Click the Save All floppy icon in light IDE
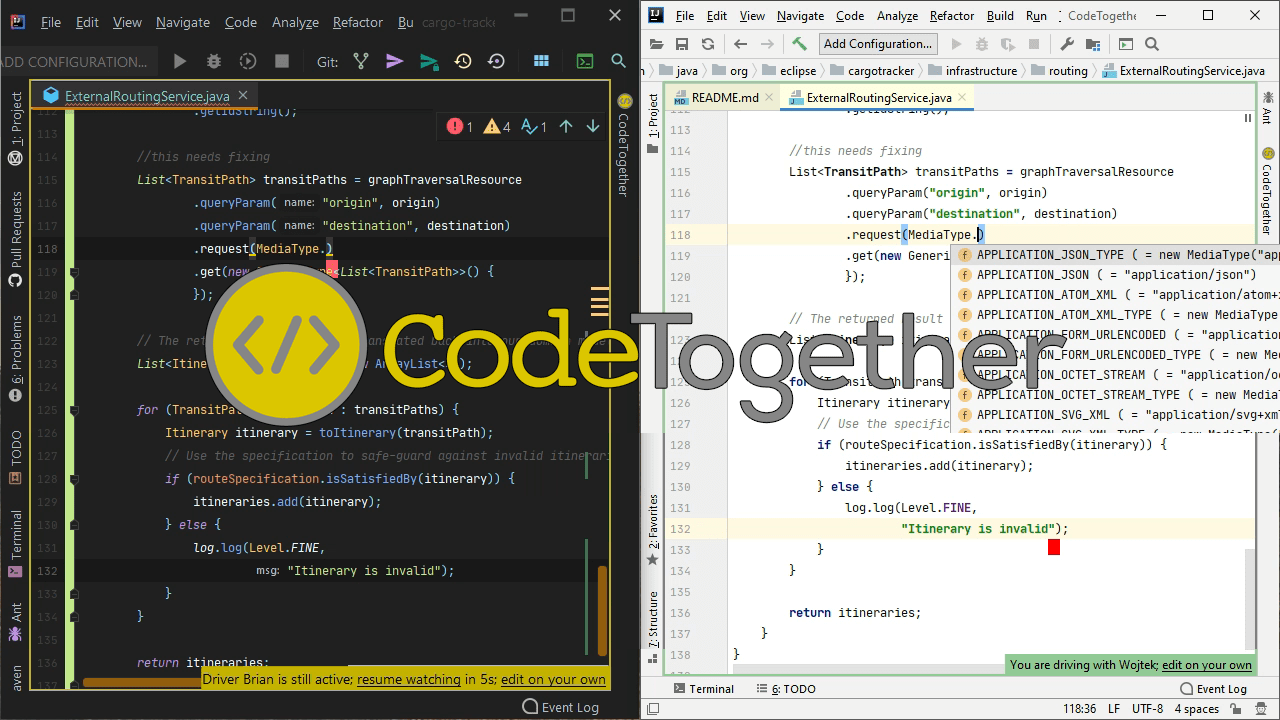The width and height of the screenshot is (1280, 720). click(682, 44)
